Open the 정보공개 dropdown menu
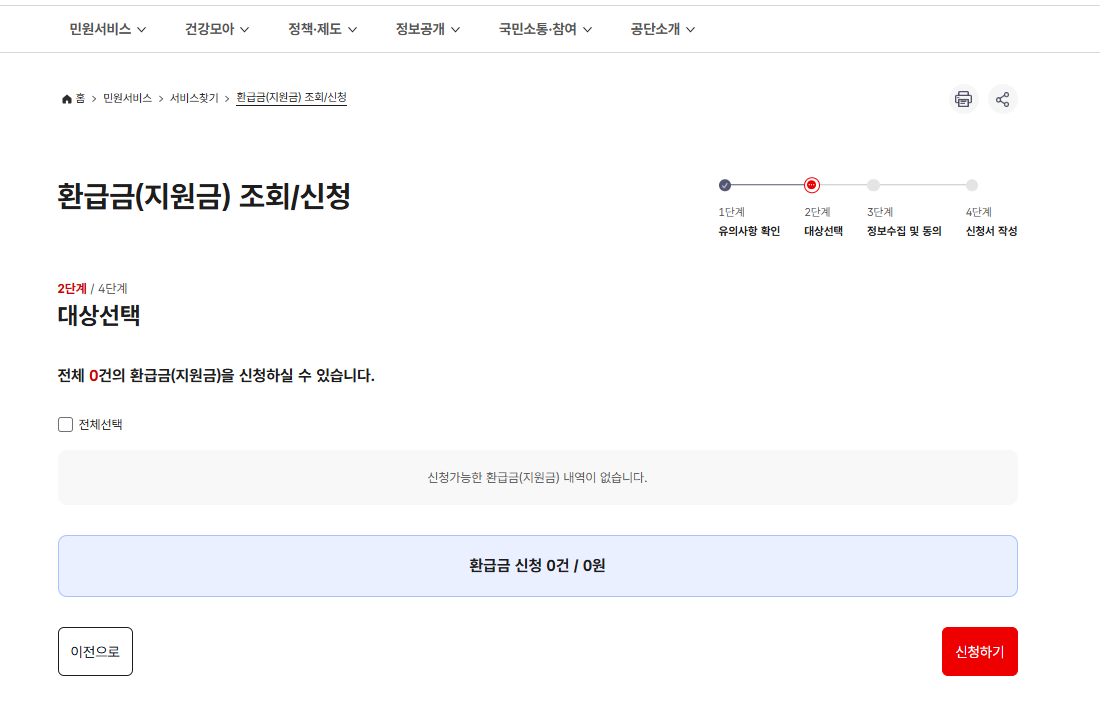Viewport: 1100px width, 712px height. (x=428, y=29)
